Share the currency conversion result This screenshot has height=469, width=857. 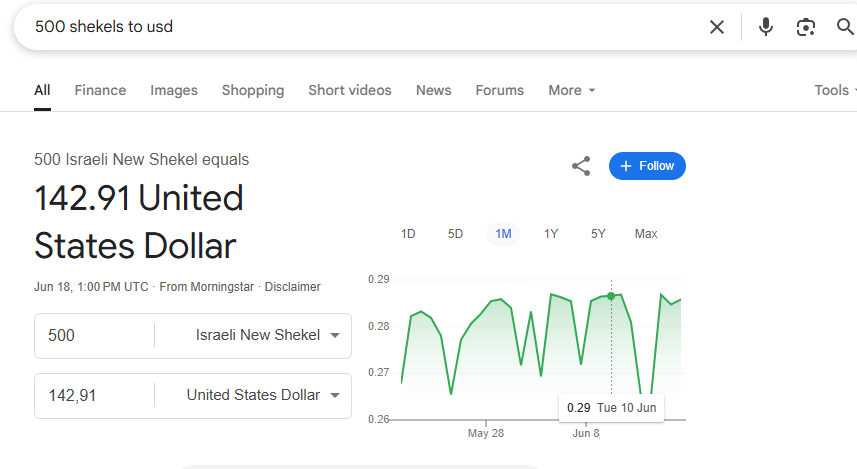click(x=581, y=166)
